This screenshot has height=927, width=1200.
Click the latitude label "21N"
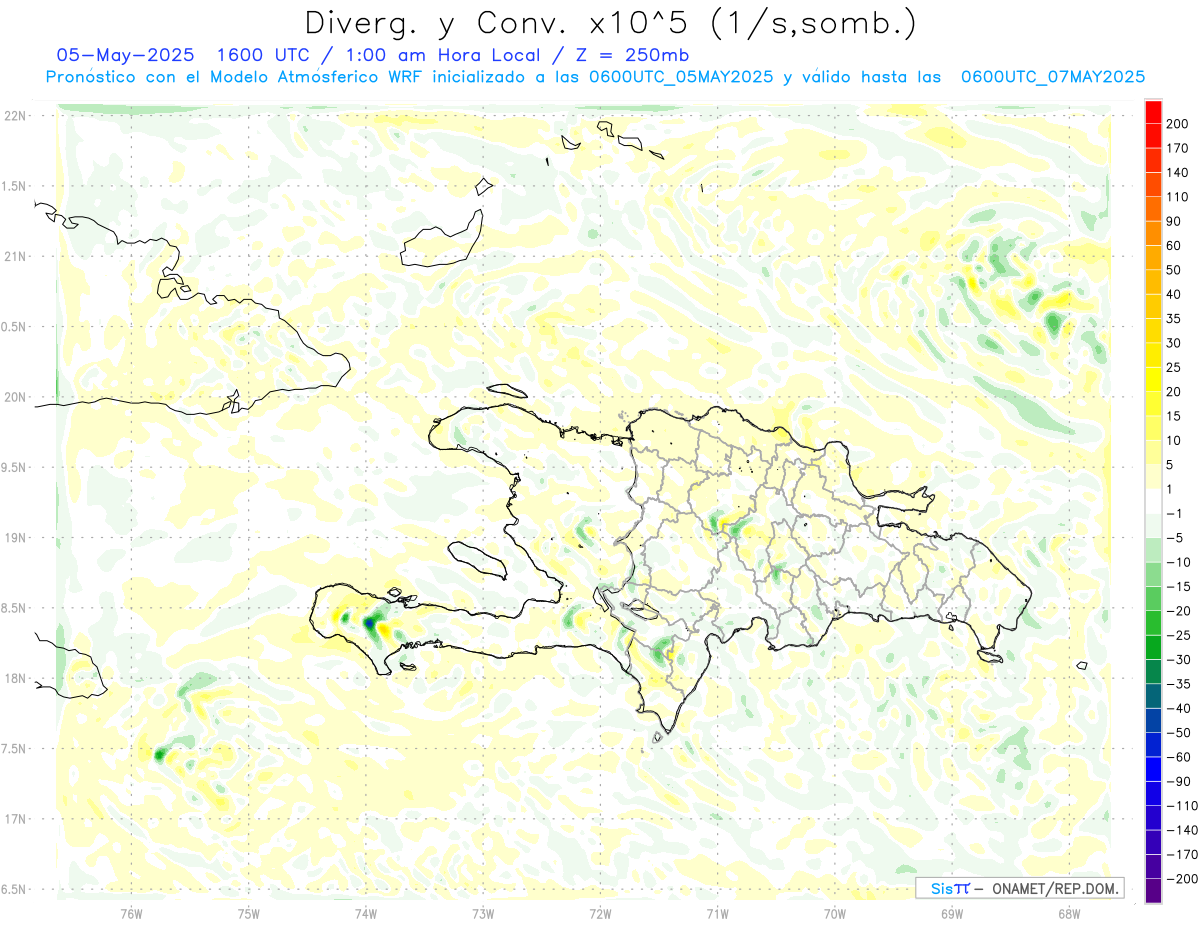[14, 257]
